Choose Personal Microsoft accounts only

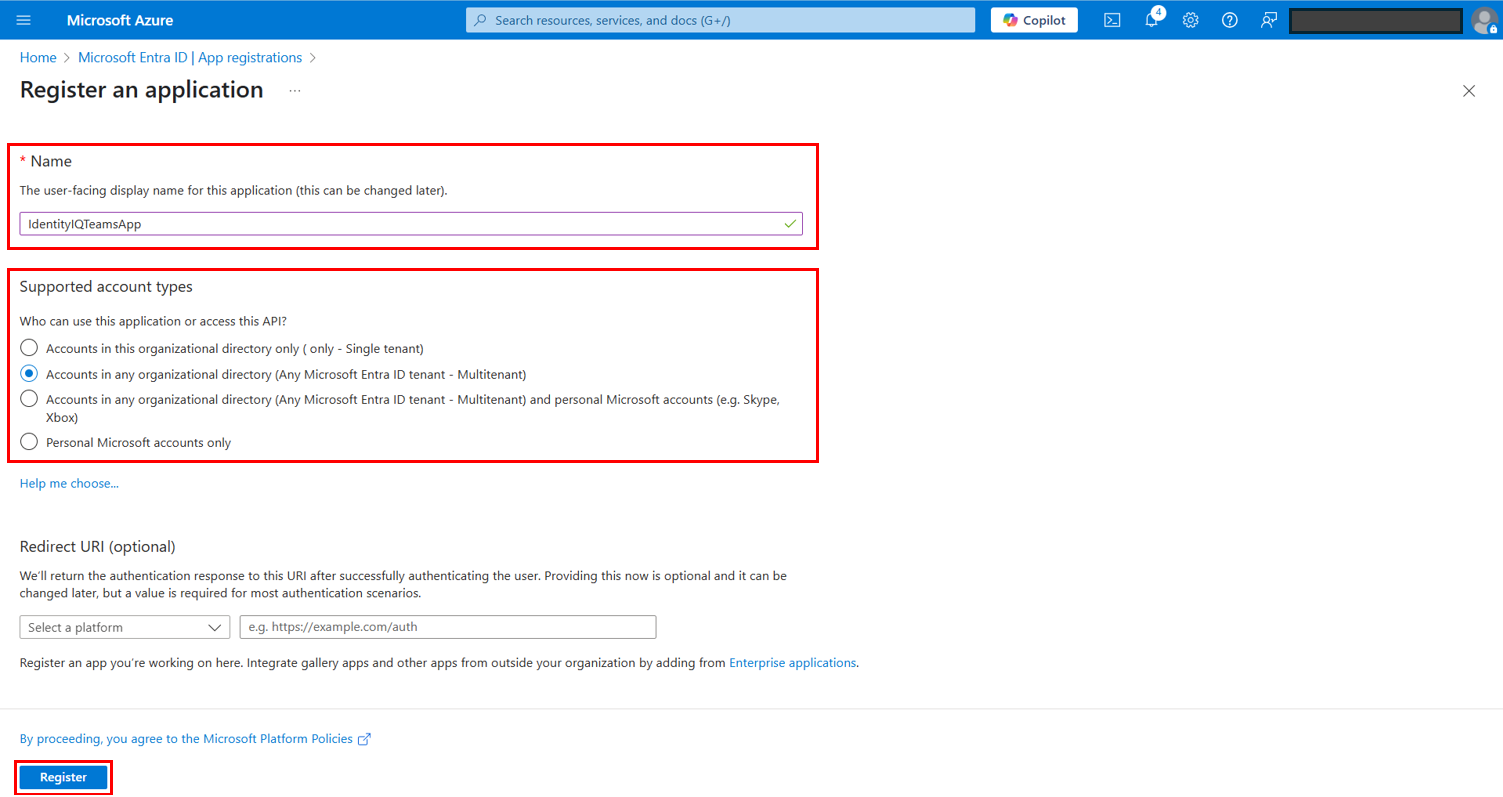(x=30, y=442)
